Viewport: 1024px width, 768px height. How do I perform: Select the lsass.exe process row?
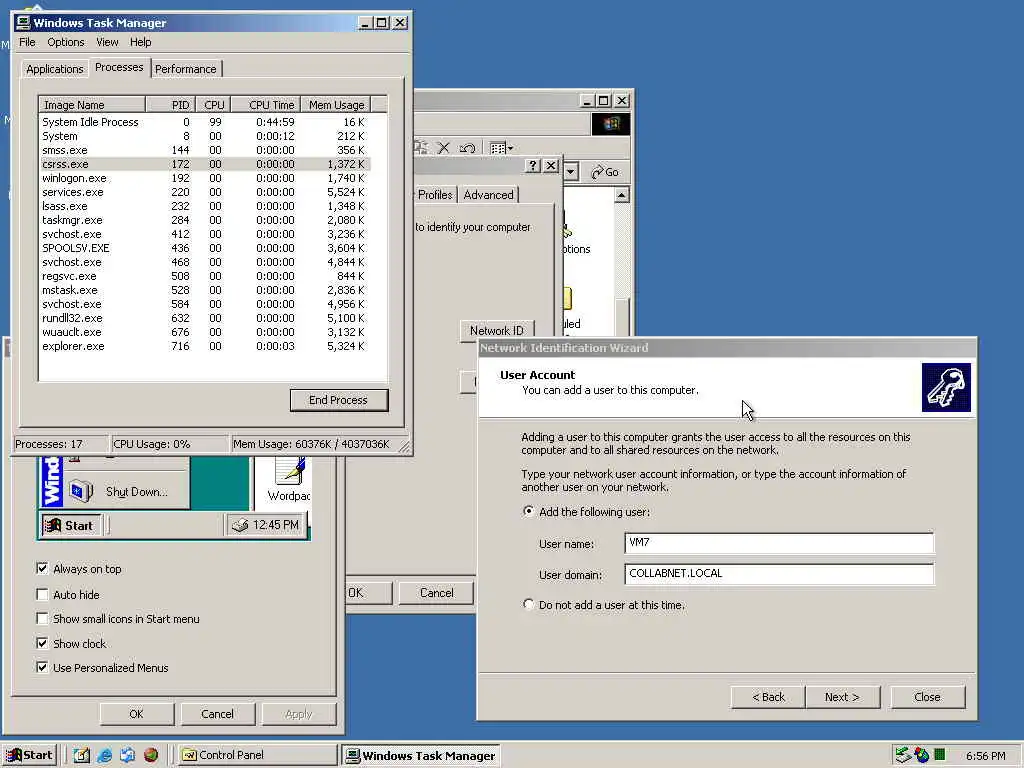click(204, 206)
